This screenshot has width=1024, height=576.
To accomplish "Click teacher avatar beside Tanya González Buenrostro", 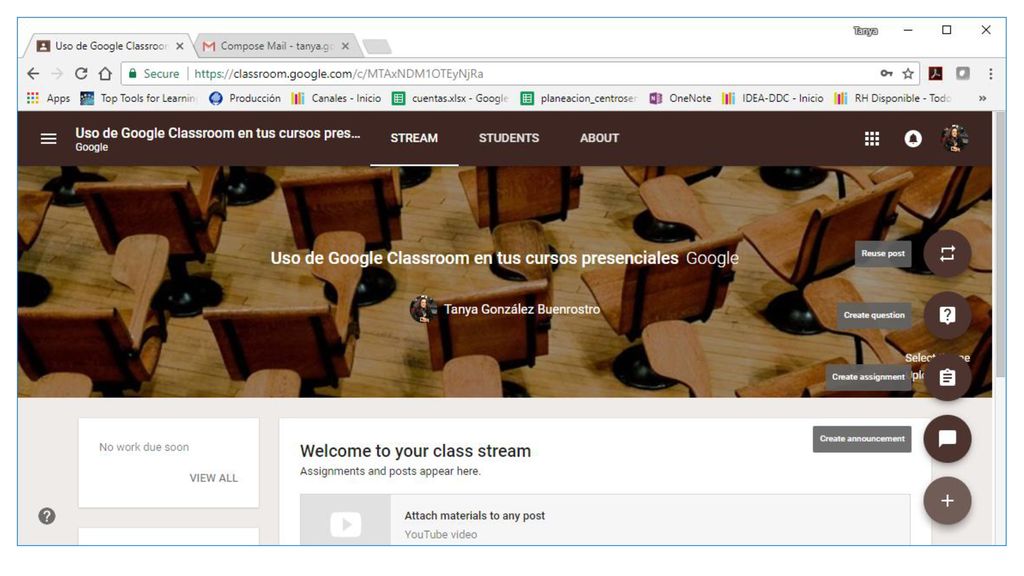I will (x=423, y=309).
